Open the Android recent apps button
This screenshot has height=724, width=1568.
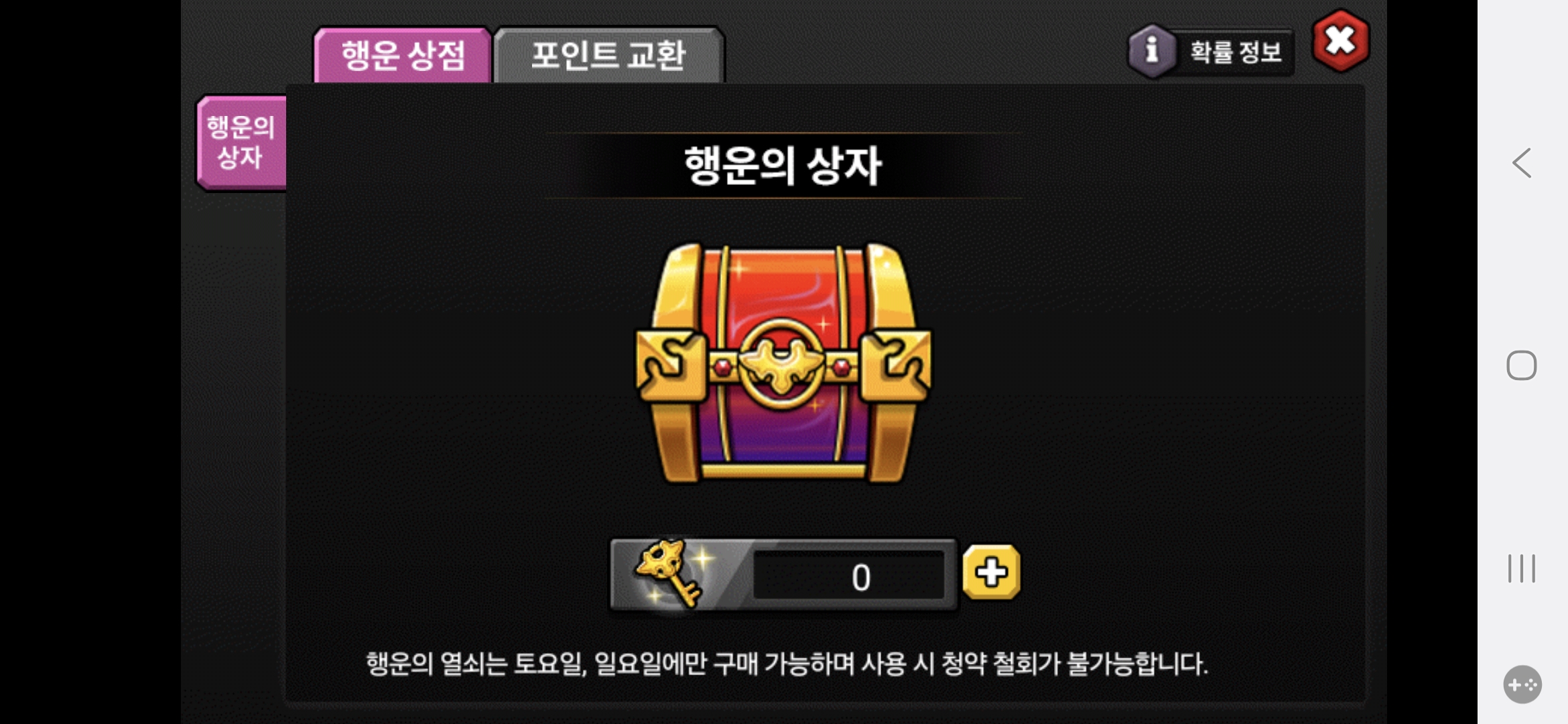click(1522, 568)
